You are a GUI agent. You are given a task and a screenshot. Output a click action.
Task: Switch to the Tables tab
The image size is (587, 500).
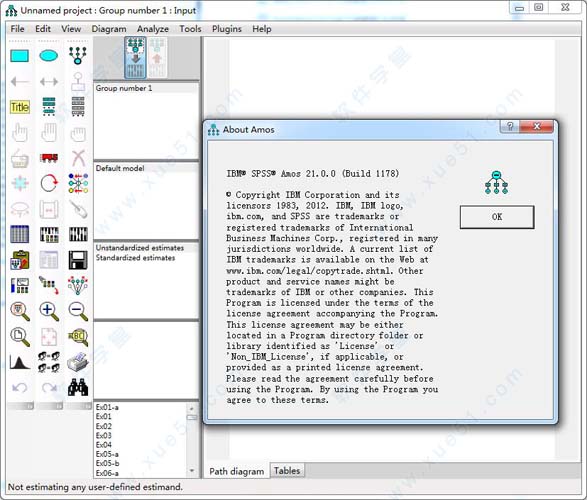287,471
